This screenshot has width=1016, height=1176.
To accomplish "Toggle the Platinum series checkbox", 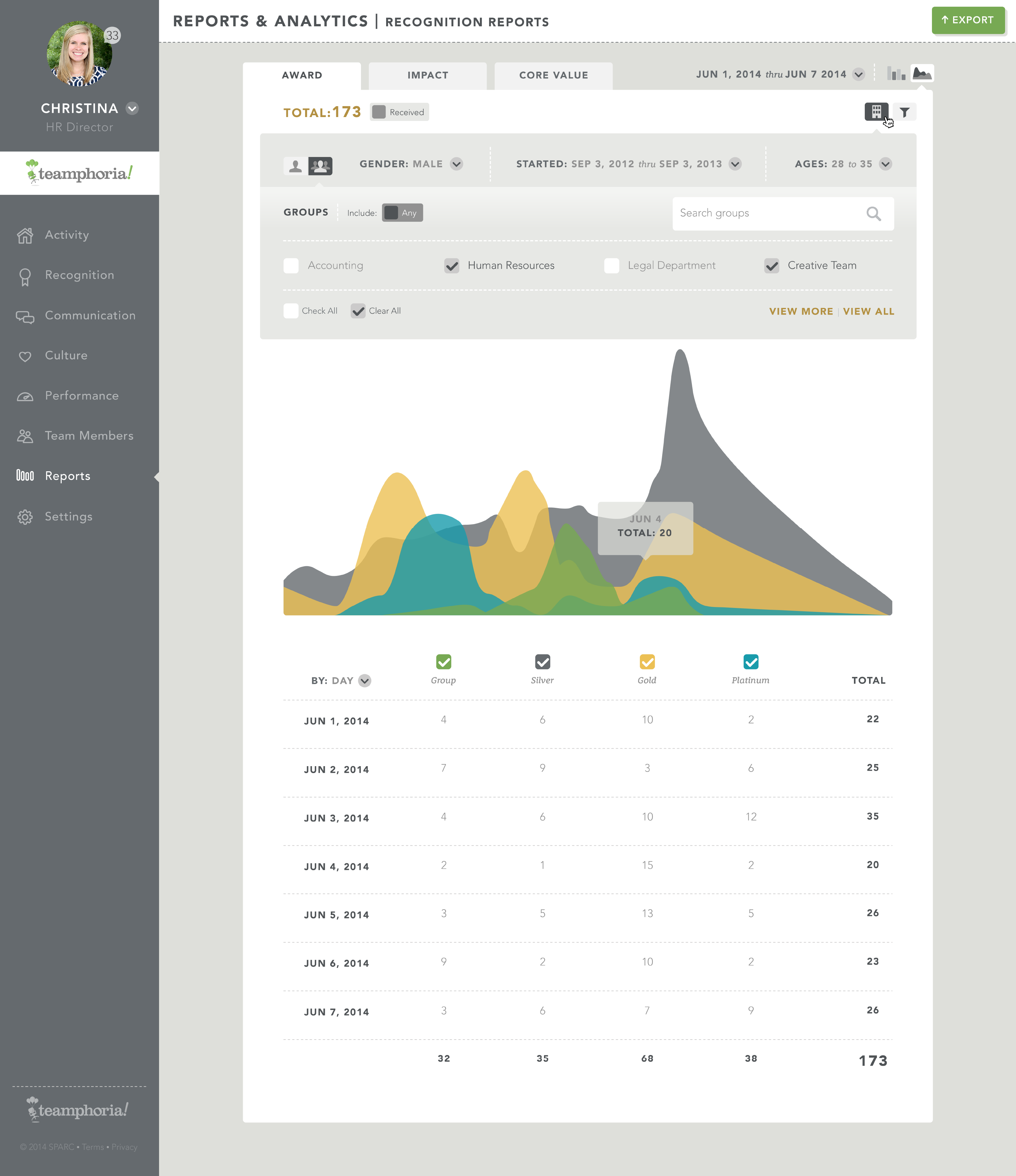I will coord(751,662).
